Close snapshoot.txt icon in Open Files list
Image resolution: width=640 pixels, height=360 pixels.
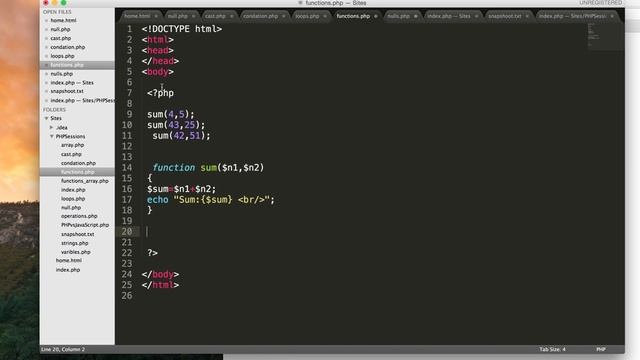tap(46, 91)
